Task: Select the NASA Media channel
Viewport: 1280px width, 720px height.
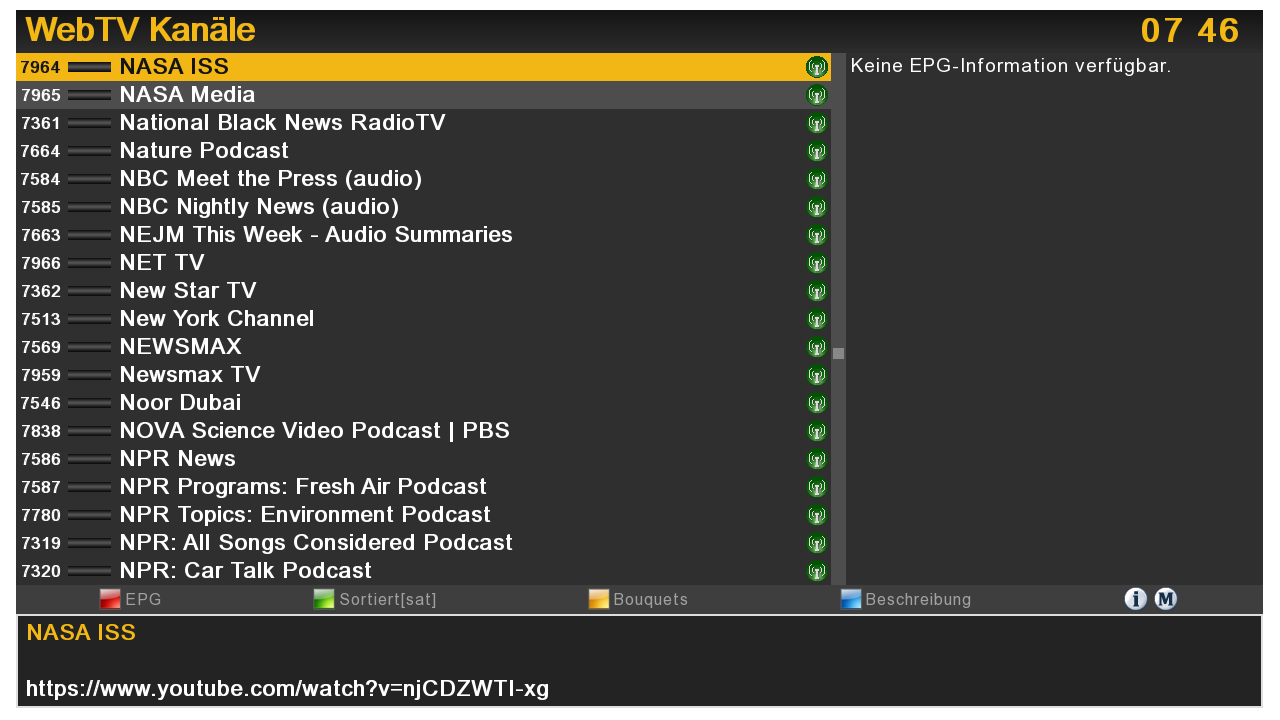Action: pyautogui.click(x=187, y=95)
